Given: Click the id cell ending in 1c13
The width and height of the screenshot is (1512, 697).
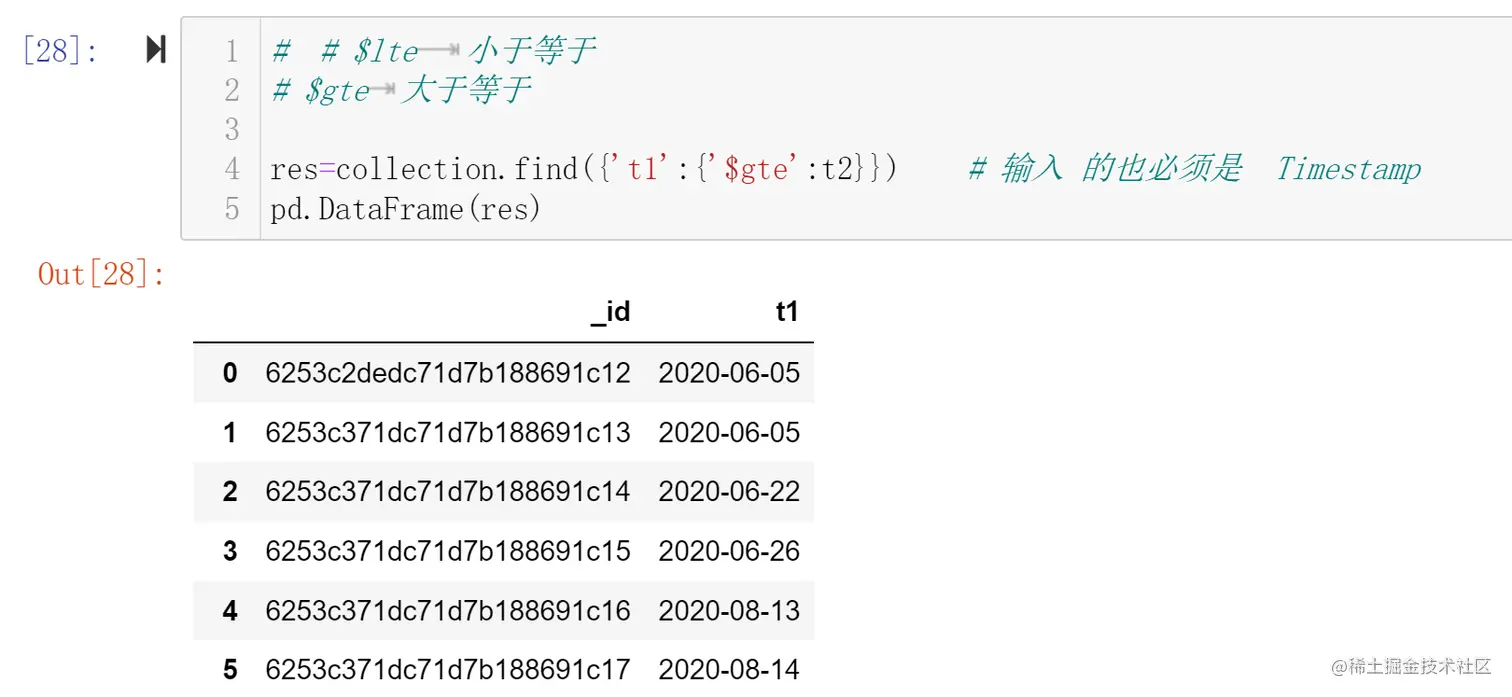Looking at the screenshot, I should 447,433.
